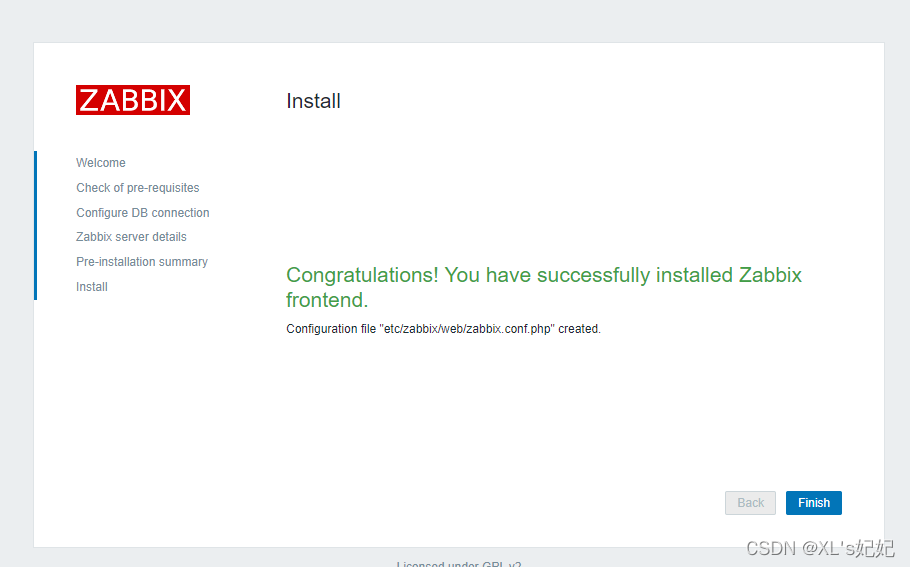Image resolution: width=910 pixels, height=567 pixels.
Task: Click the Configuration file created text
Action: [443, 328]
